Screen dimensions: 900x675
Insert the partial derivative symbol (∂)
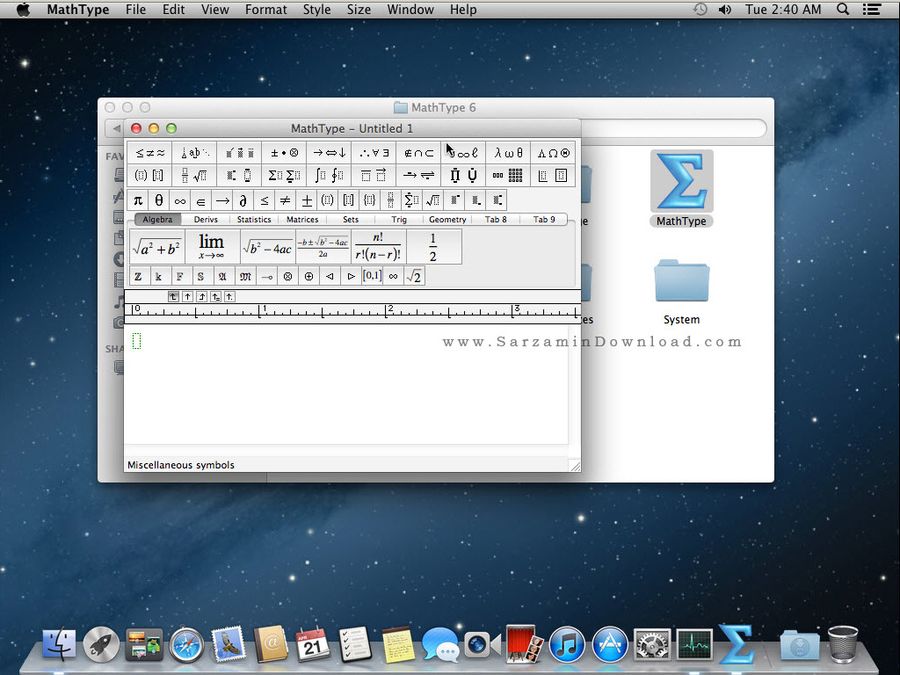click(x=243, y=200)
